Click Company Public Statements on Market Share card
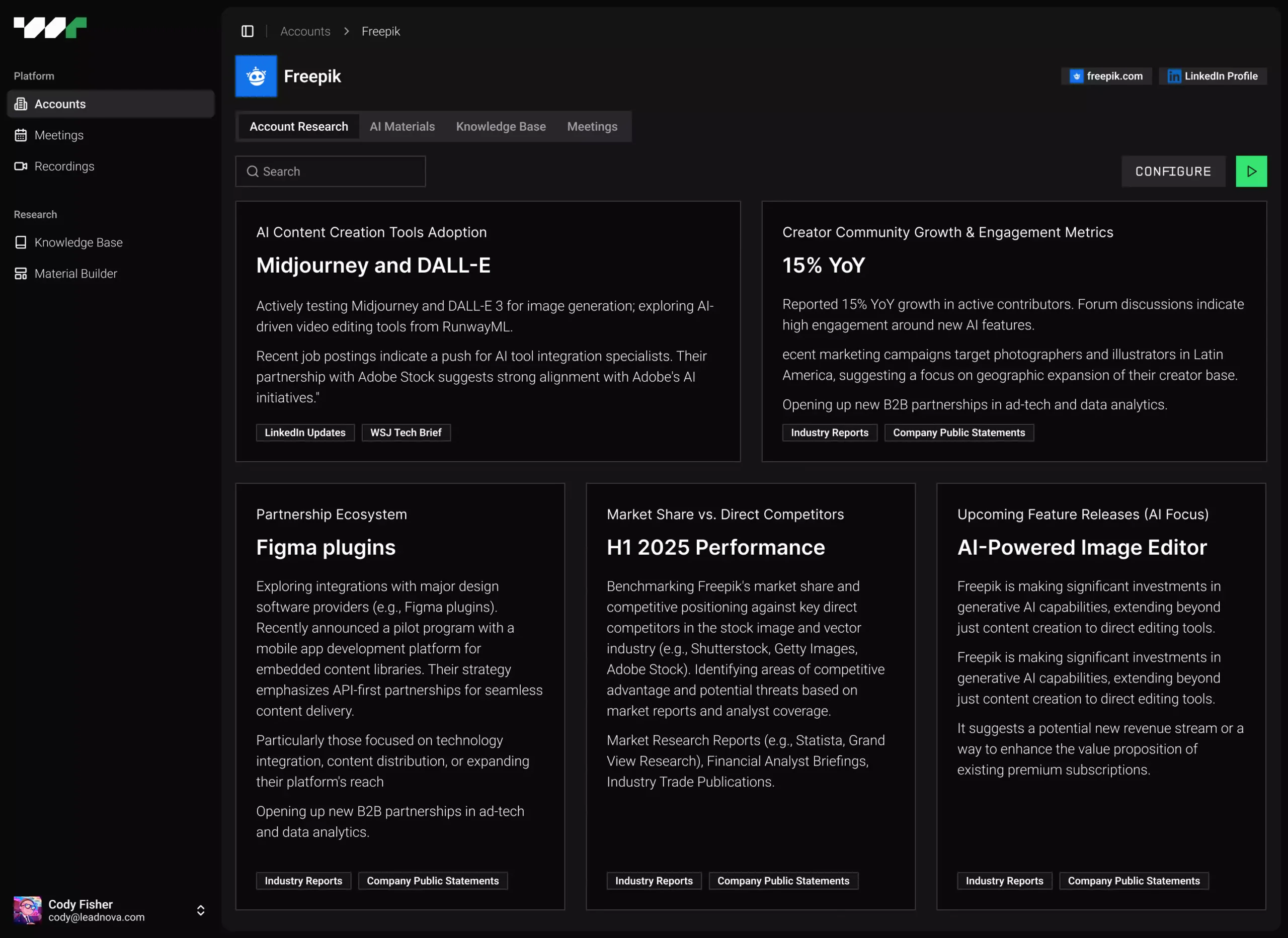 coord(783,881)
